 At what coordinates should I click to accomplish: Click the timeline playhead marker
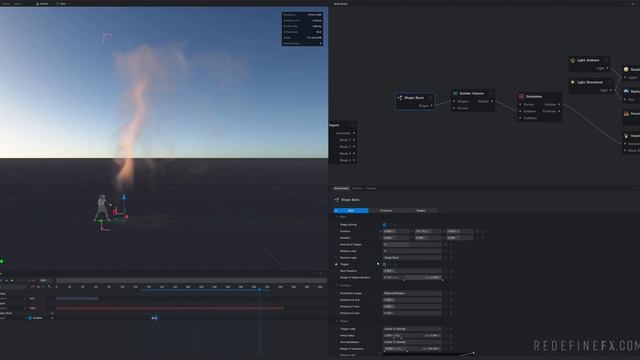click(259, 289)
